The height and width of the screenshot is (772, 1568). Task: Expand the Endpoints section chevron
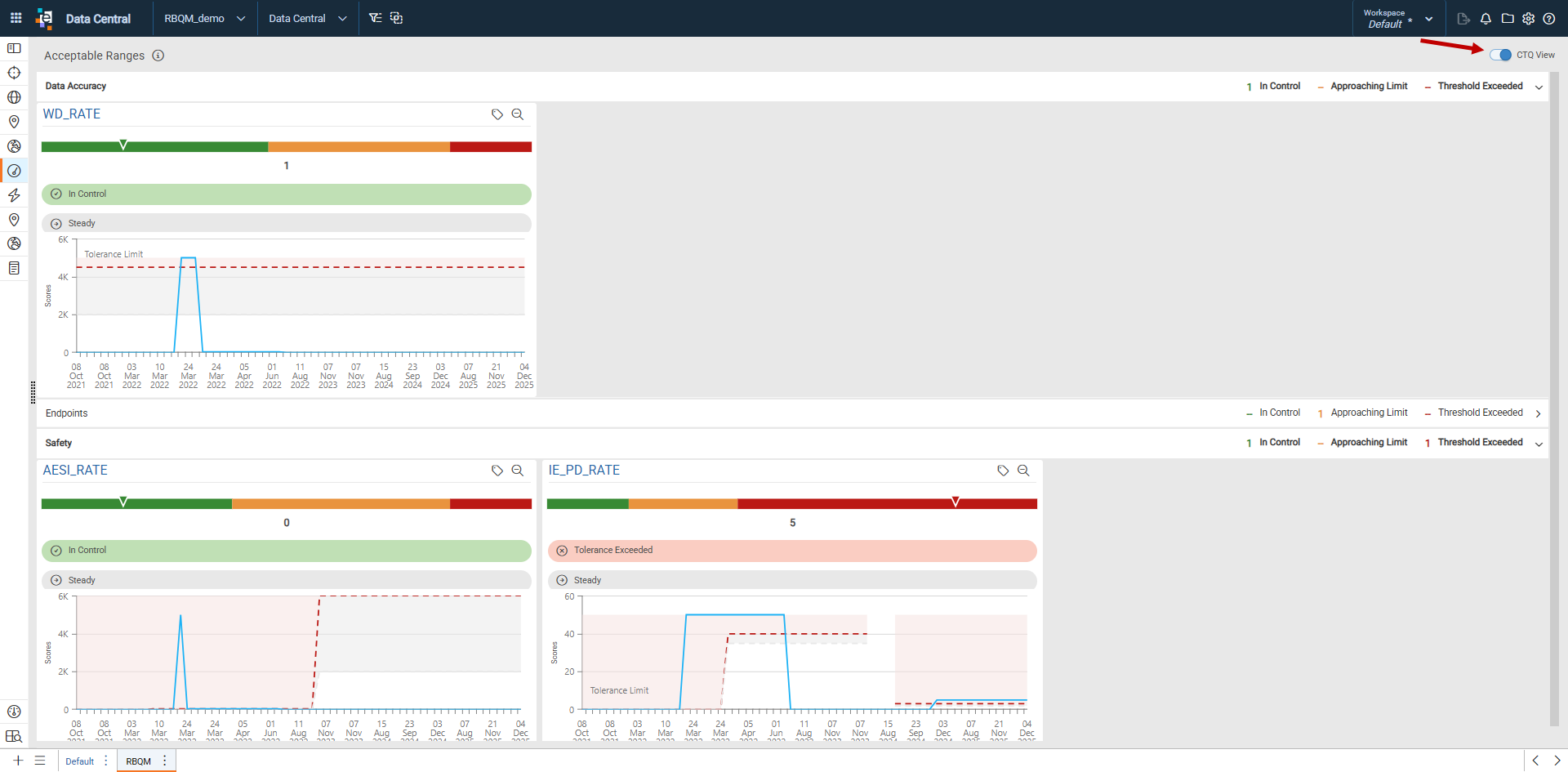point(1539,413)
